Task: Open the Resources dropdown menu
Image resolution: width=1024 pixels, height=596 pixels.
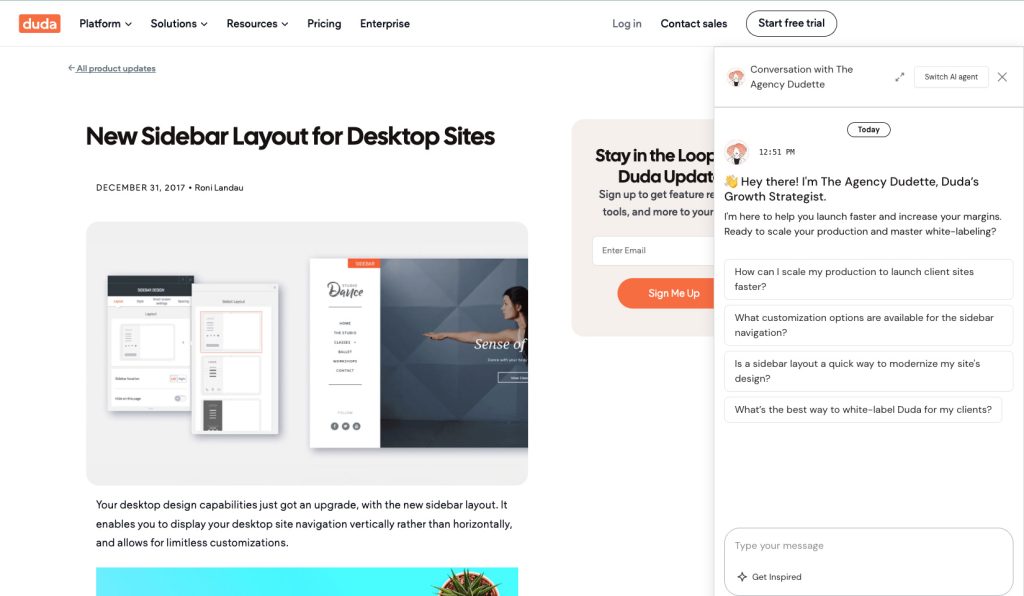Action: tap(257, 24)
